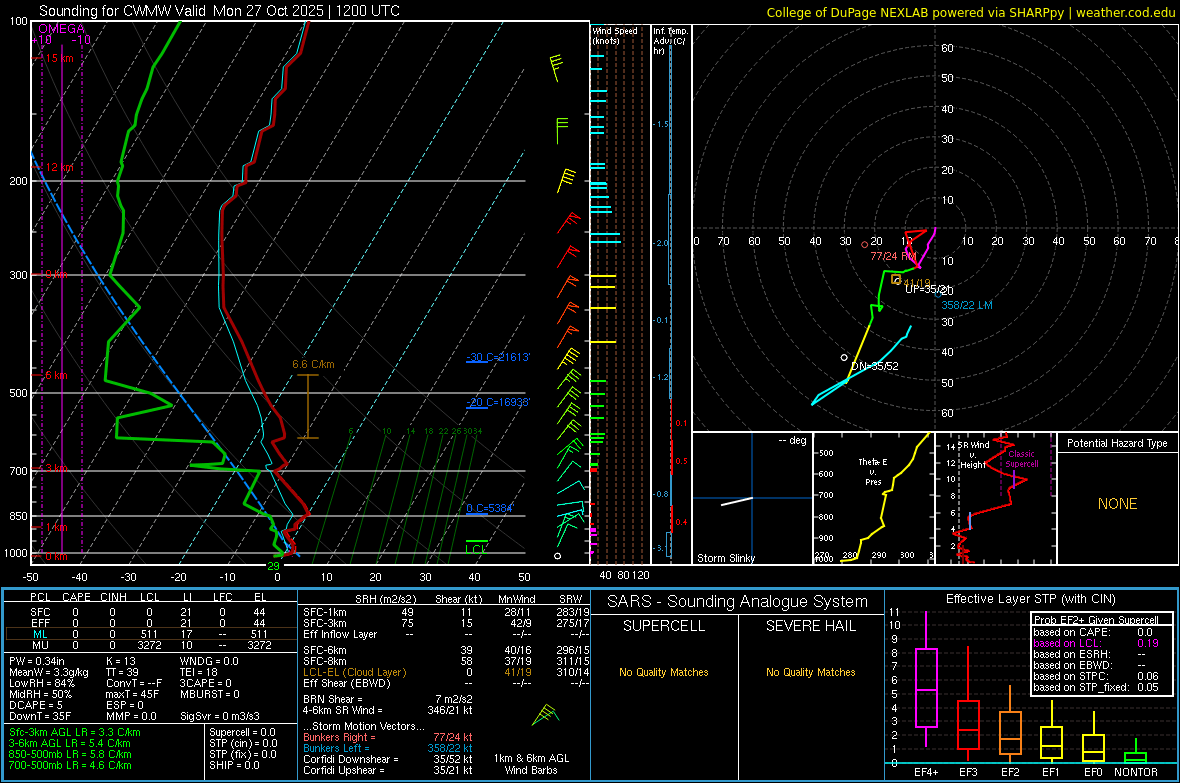Click the red Bunkers right-mover circle marker
The width and height of the screenshot is (1180, 783).
coord(865,245)
